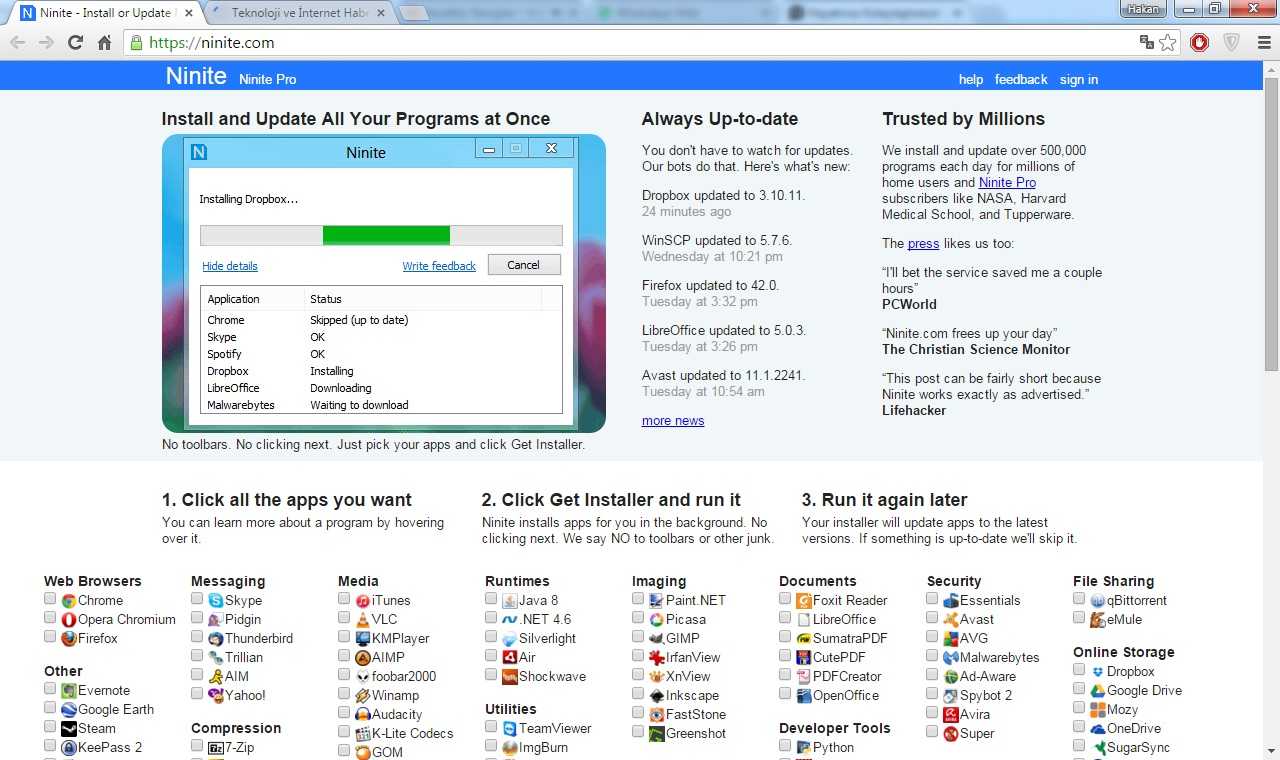The image size is (1280, 760).
Task: Switch to the Ninite browser tab
Action: tap(104, 13)
